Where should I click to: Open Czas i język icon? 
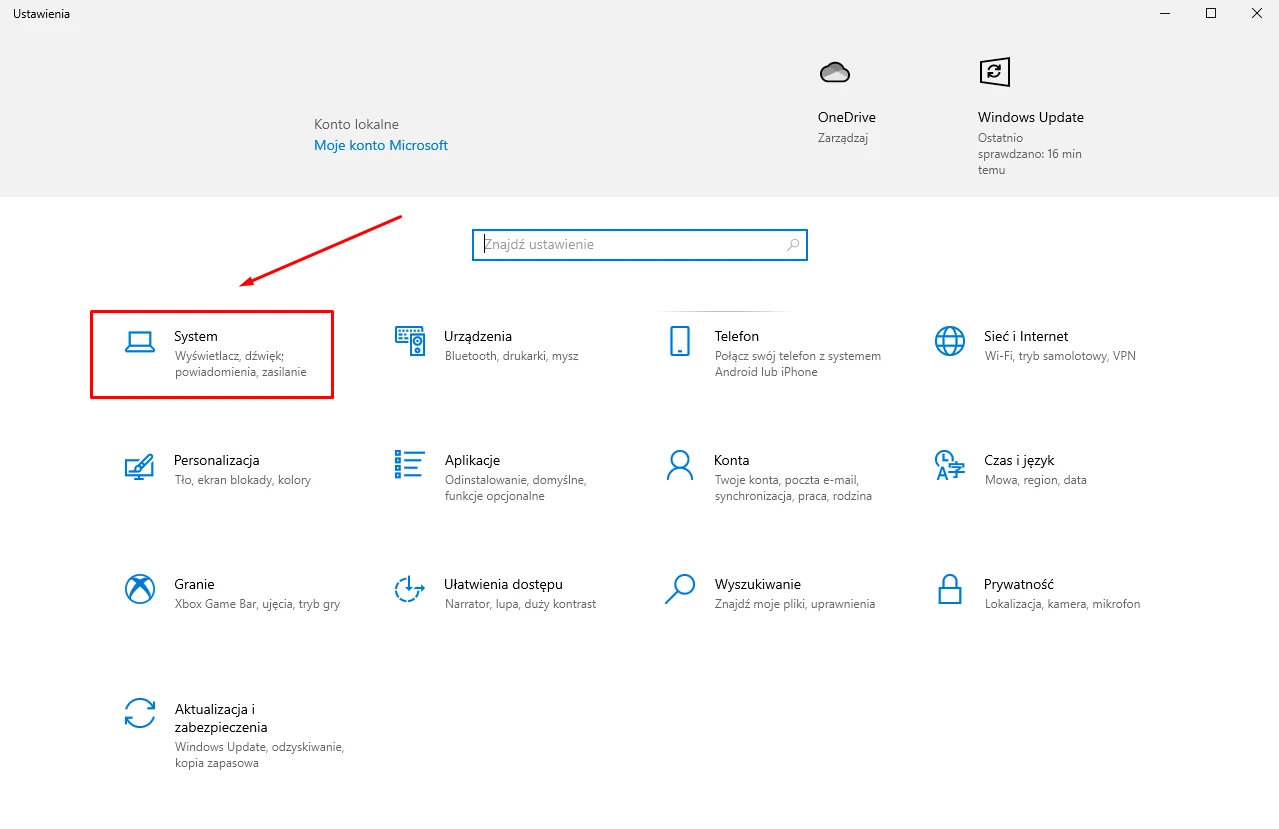tap(949, 465)
